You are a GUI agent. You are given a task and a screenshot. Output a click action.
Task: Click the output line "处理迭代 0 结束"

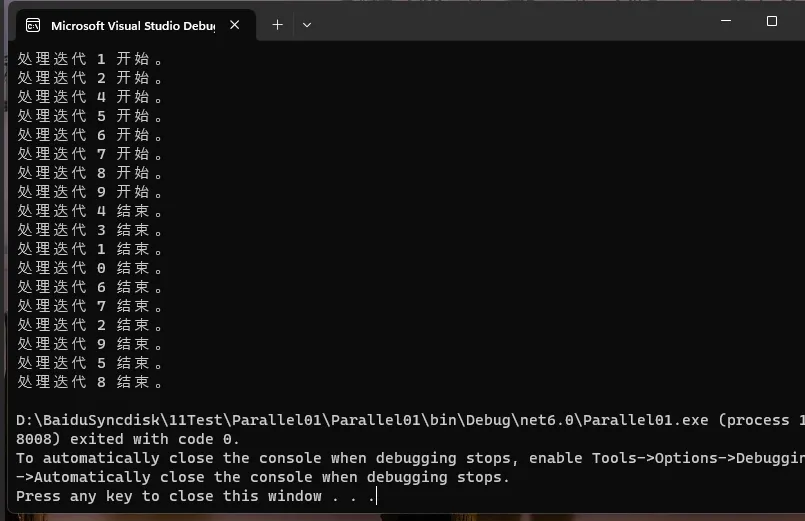(90, 268)
